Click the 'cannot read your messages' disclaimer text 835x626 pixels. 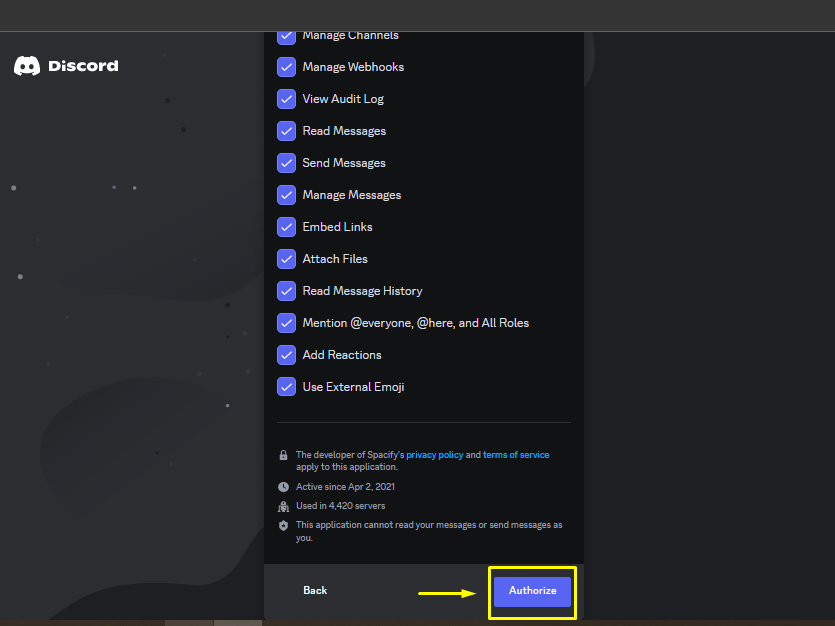429,531
